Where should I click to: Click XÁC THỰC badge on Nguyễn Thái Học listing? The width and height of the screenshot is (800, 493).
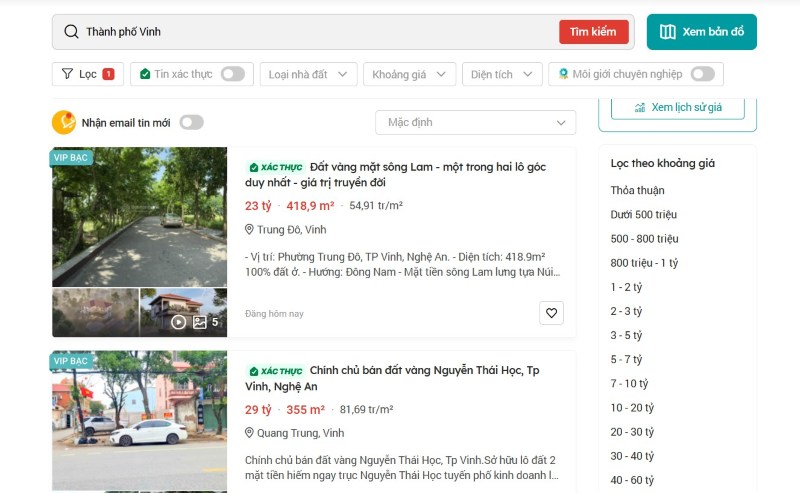tap(276, 371)
